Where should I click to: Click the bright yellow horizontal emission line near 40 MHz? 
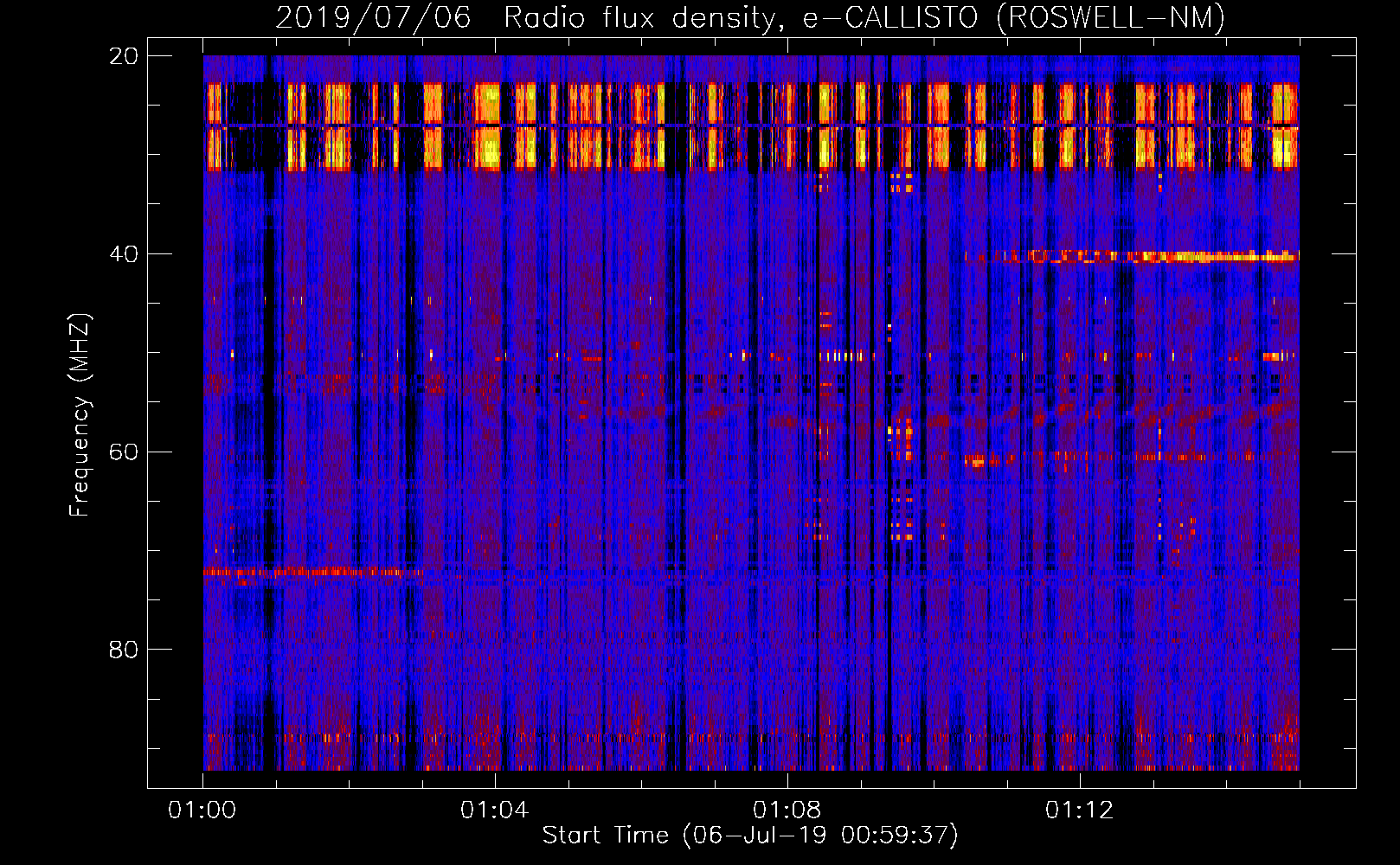point(1132,256)
